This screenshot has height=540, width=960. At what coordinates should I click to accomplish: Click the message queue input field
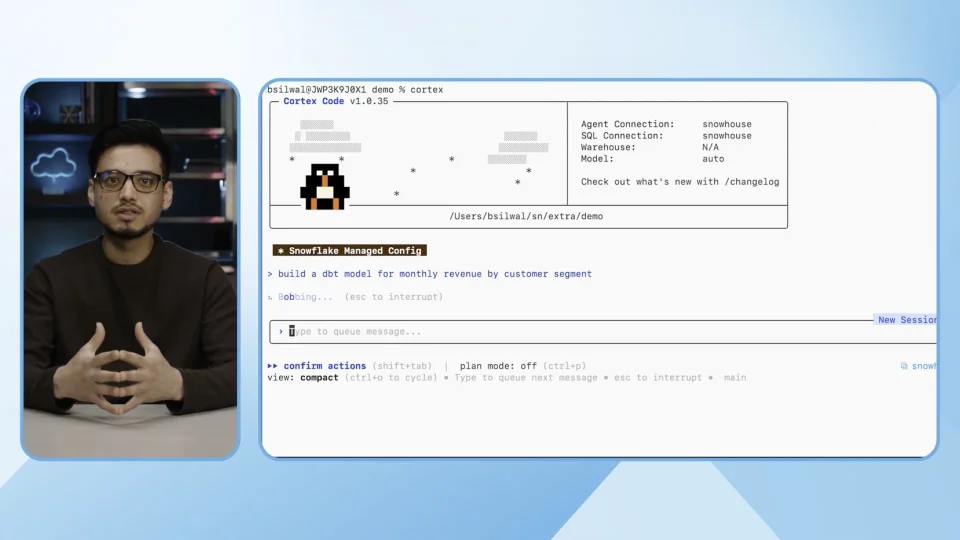pyautogui.click(x=602, y=331)
